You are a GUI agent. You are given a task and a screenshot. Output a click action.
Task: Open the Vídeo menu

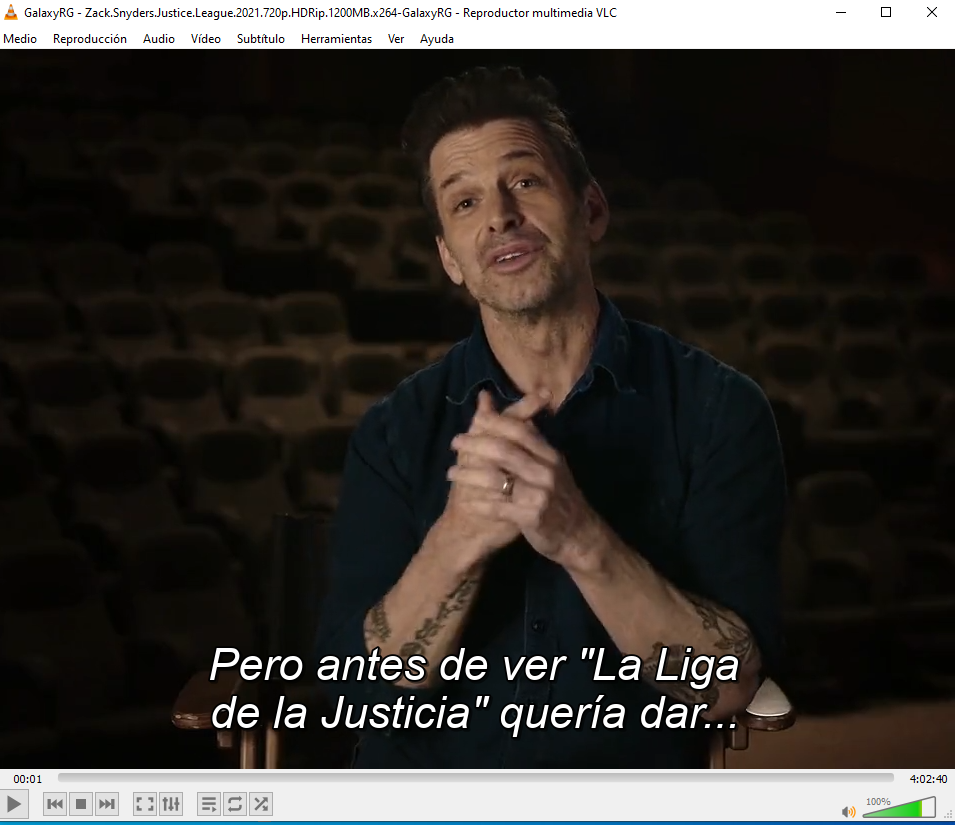(206, 39)
